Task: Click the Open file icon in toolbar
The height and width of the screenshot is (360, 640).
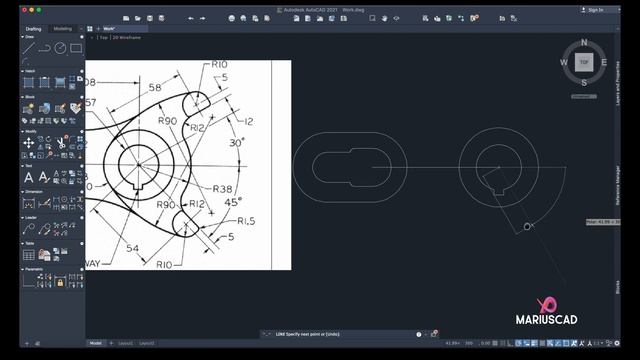Action: 138,18
